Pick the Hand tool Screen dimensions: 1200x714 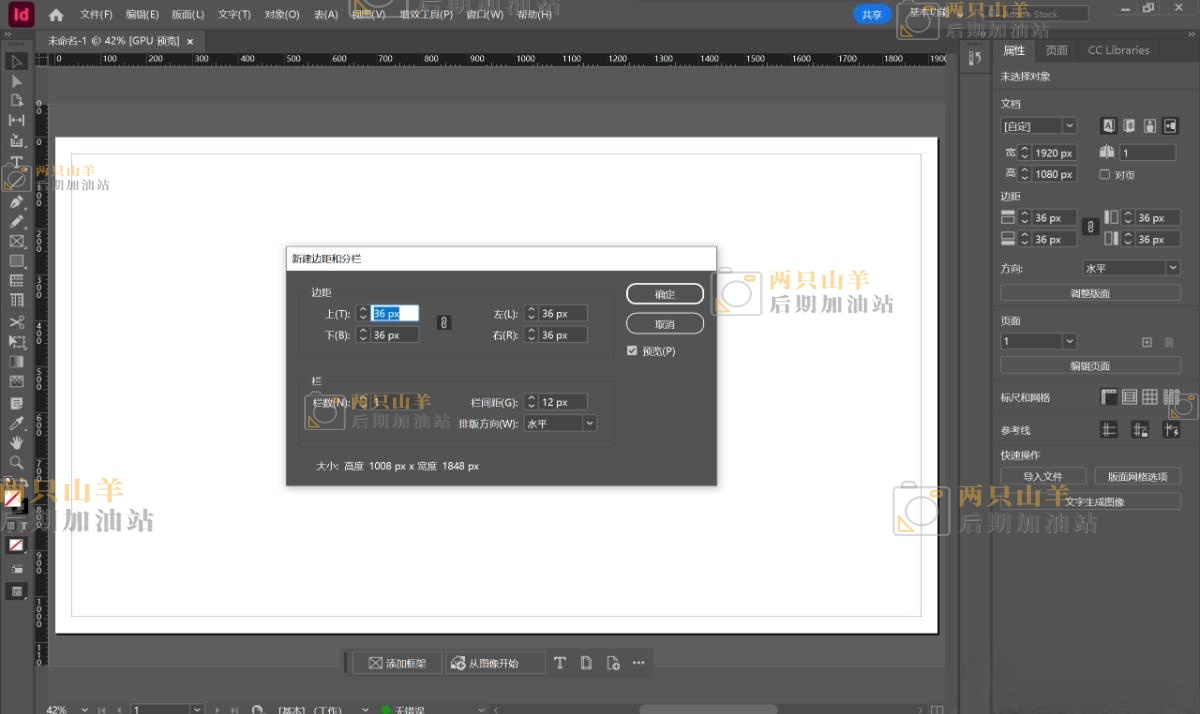point(16,442)
